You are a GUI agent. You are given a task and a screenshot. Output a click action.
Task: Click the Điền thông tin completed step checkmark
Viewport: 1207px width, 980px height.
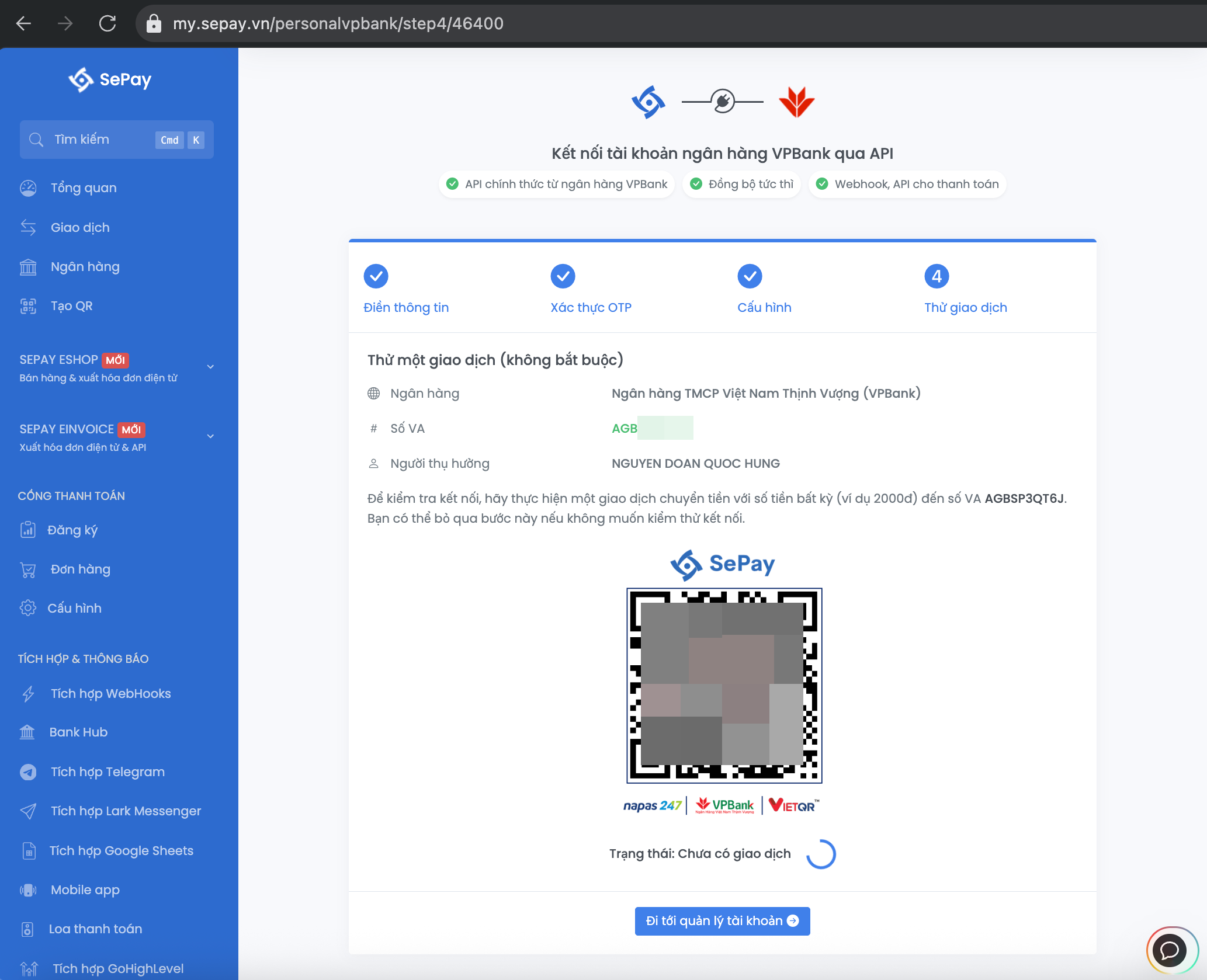tap(376, 276)
